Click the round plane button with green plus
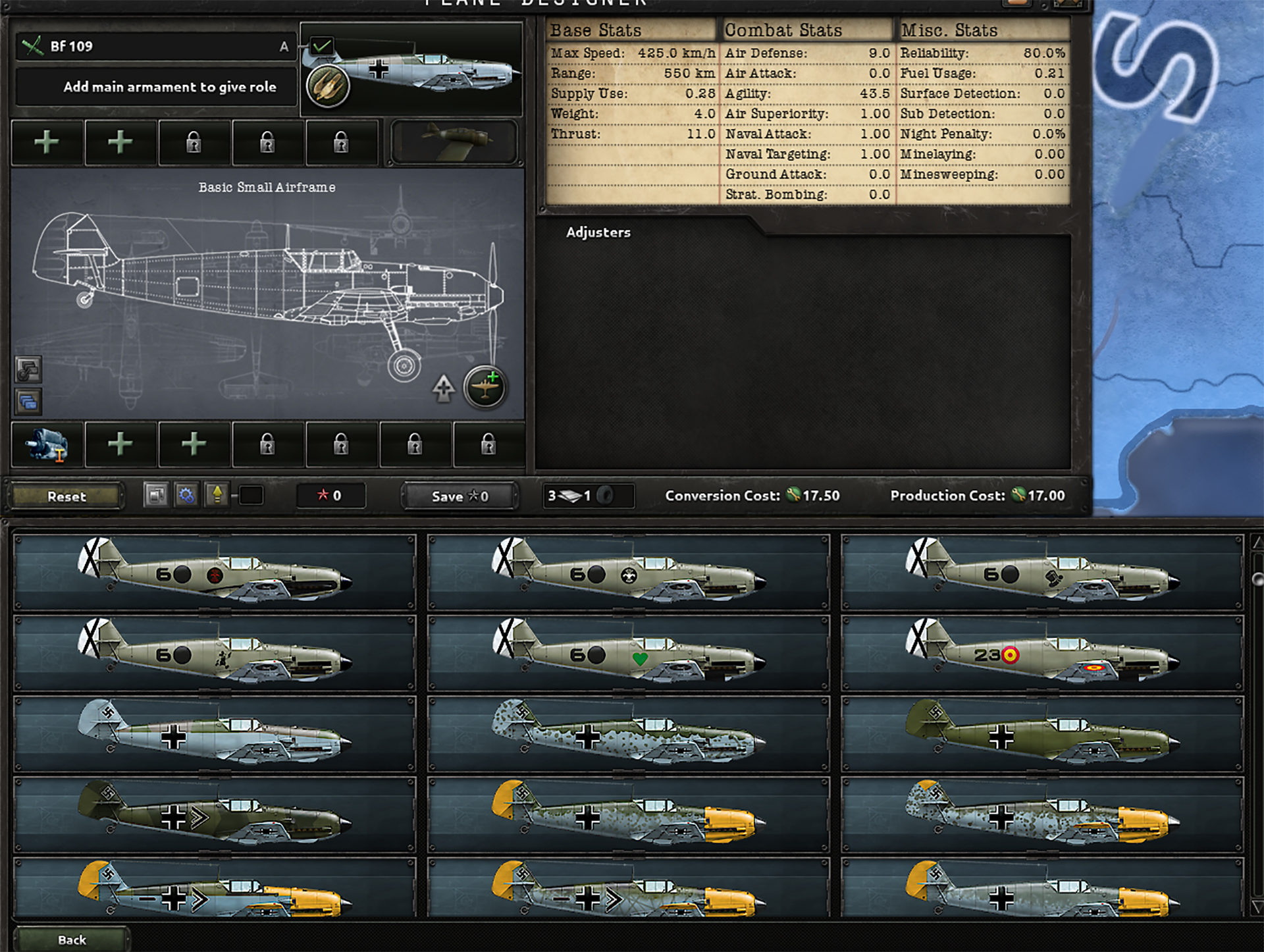 coord(485,387)
